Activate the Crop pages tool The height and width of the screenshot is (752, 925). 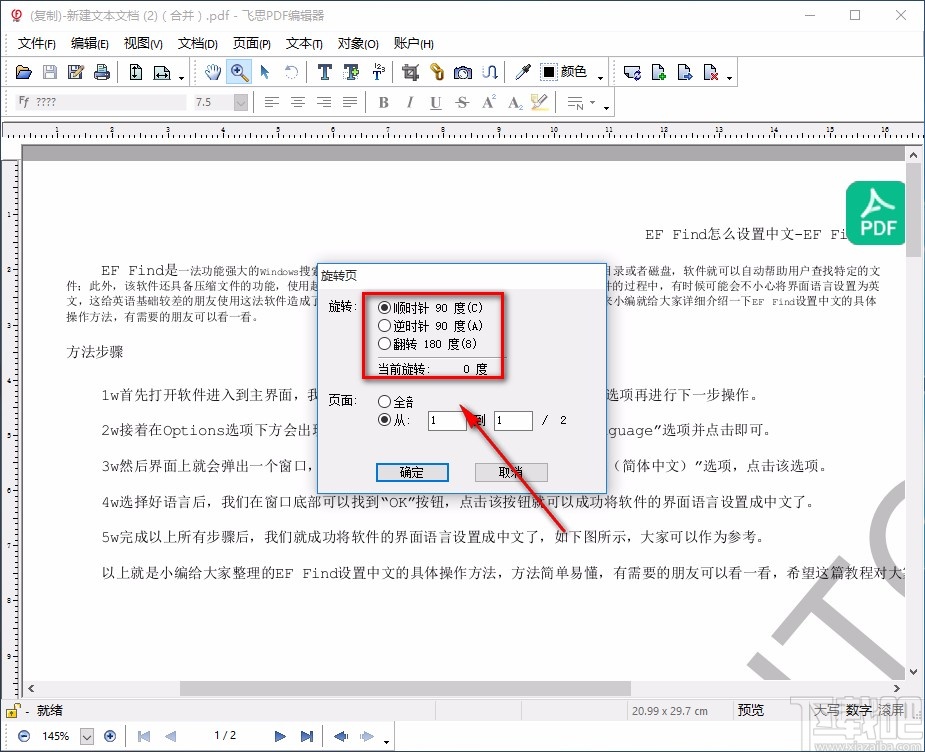(x=412, y=71)
